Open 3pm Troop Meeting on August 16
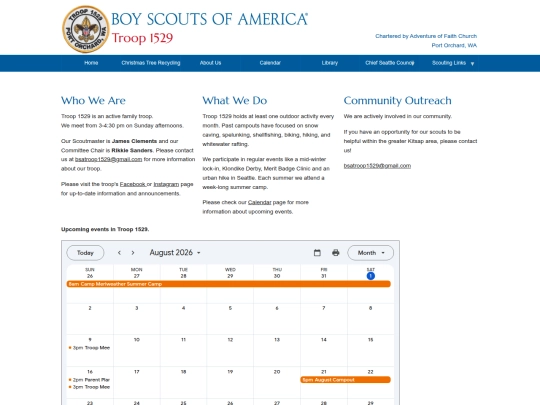540x405 pixels. 90,387
